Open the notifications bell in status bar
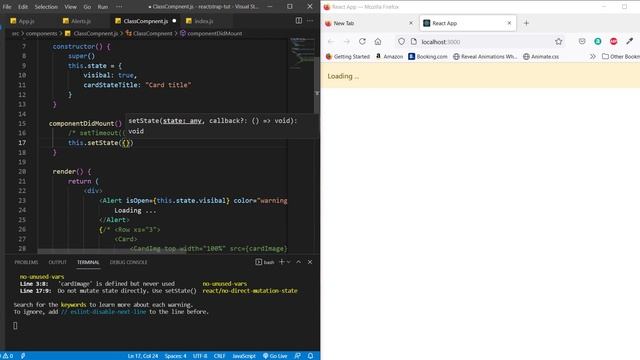 (x=310, y=356)
